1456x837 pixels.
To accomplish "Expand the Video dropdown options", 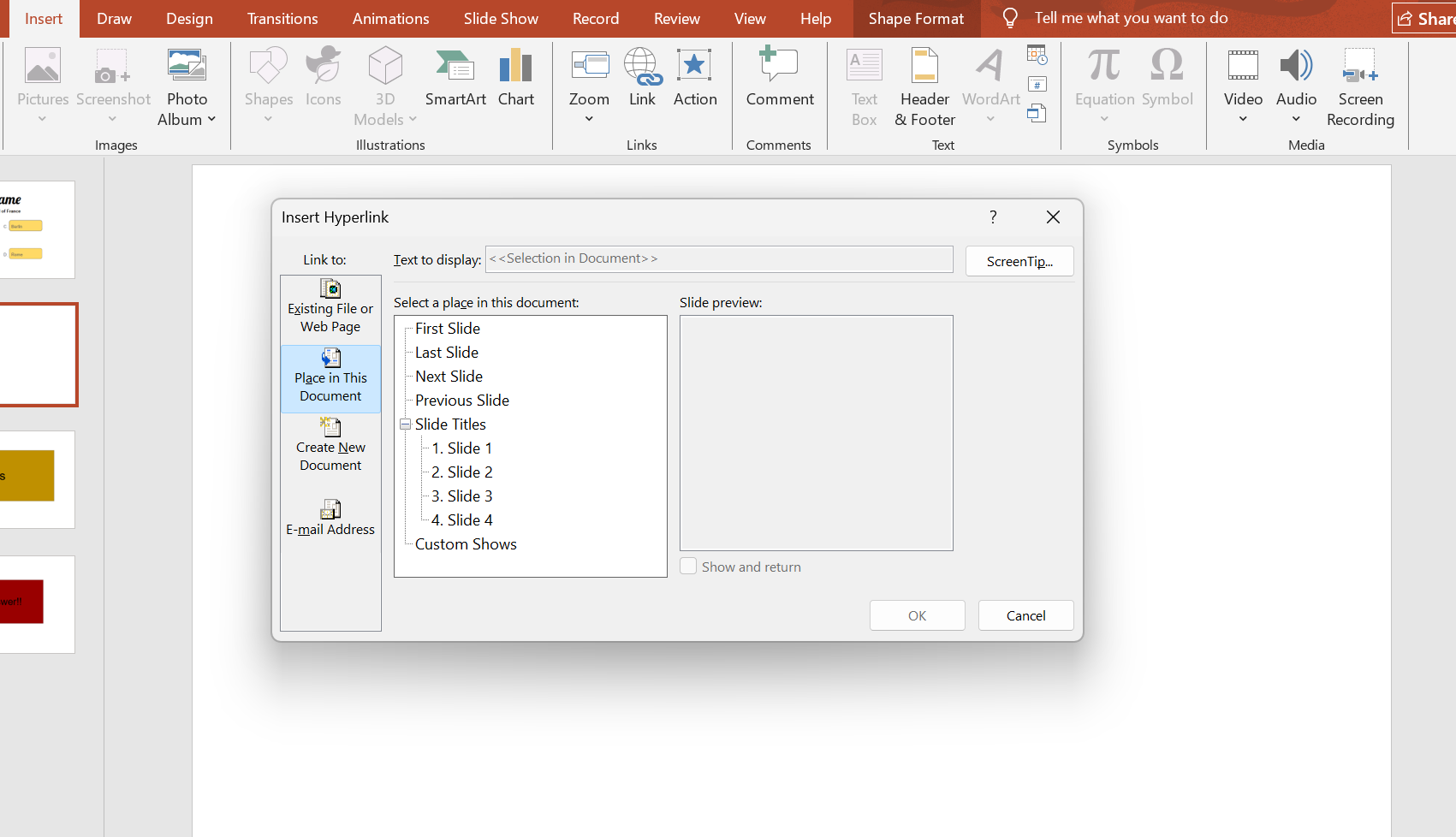I will click(x=1243, y=119).
